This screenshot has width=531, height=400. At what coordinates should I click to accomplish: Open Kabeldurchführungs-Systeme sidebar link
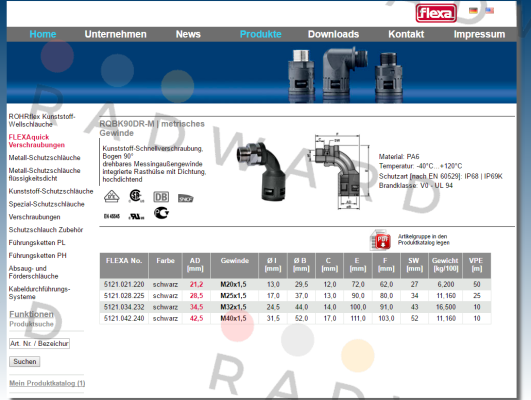click(39, 293)
